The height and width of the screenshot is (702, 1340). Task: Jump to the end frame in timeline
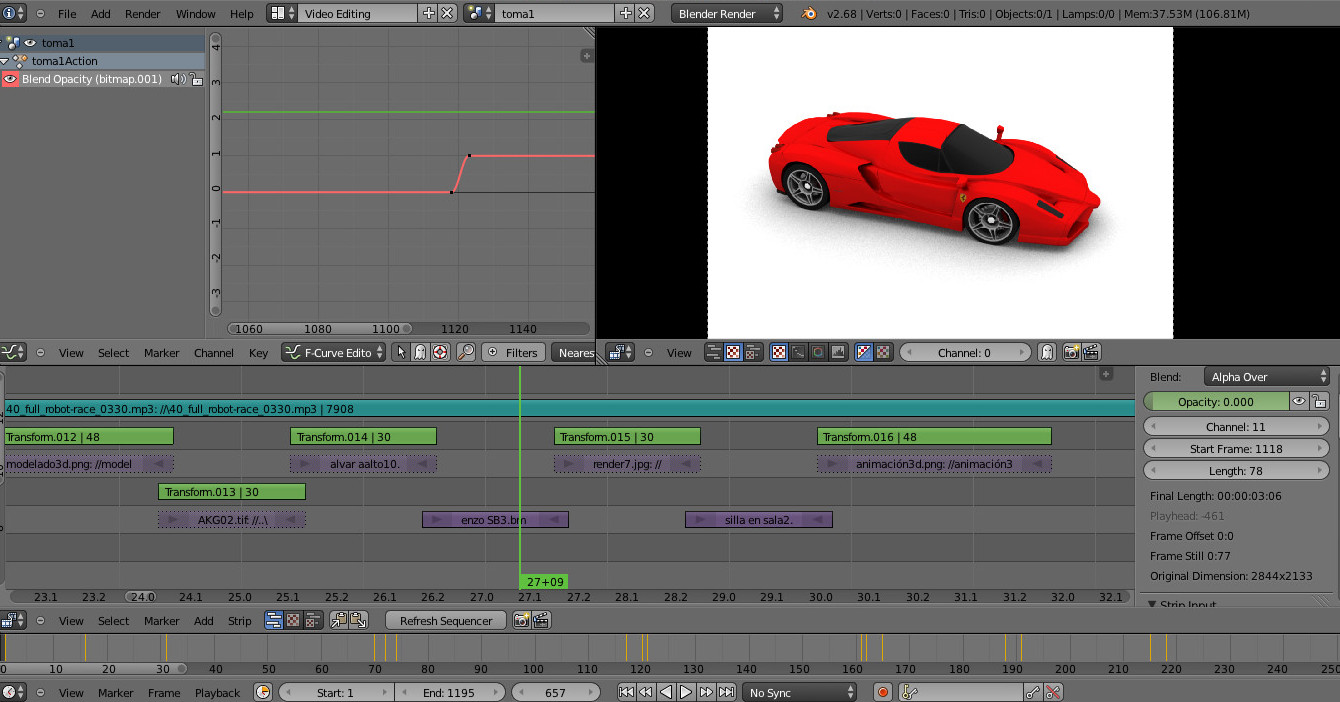pos(726,692)
